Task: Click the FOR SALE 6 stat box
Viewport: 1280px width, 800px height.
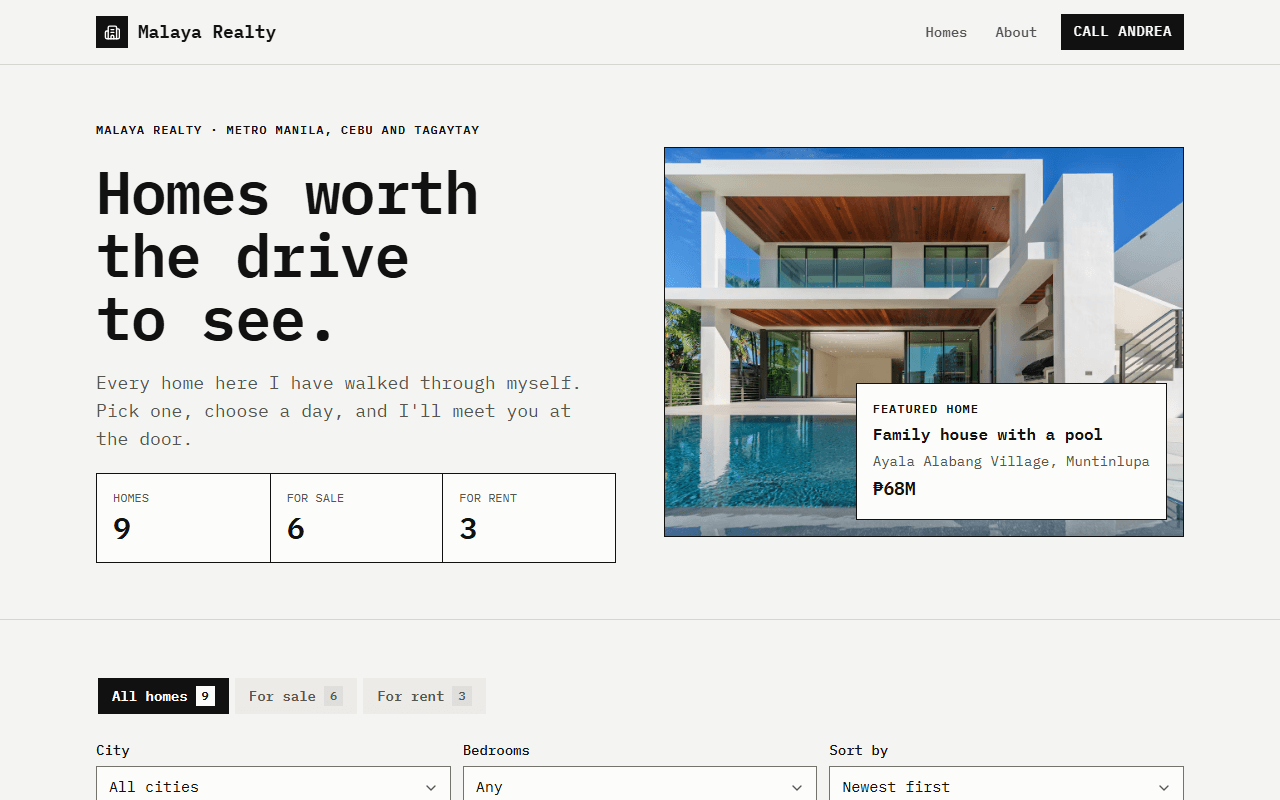Action: pyautogui.click(x=357, y=518)
